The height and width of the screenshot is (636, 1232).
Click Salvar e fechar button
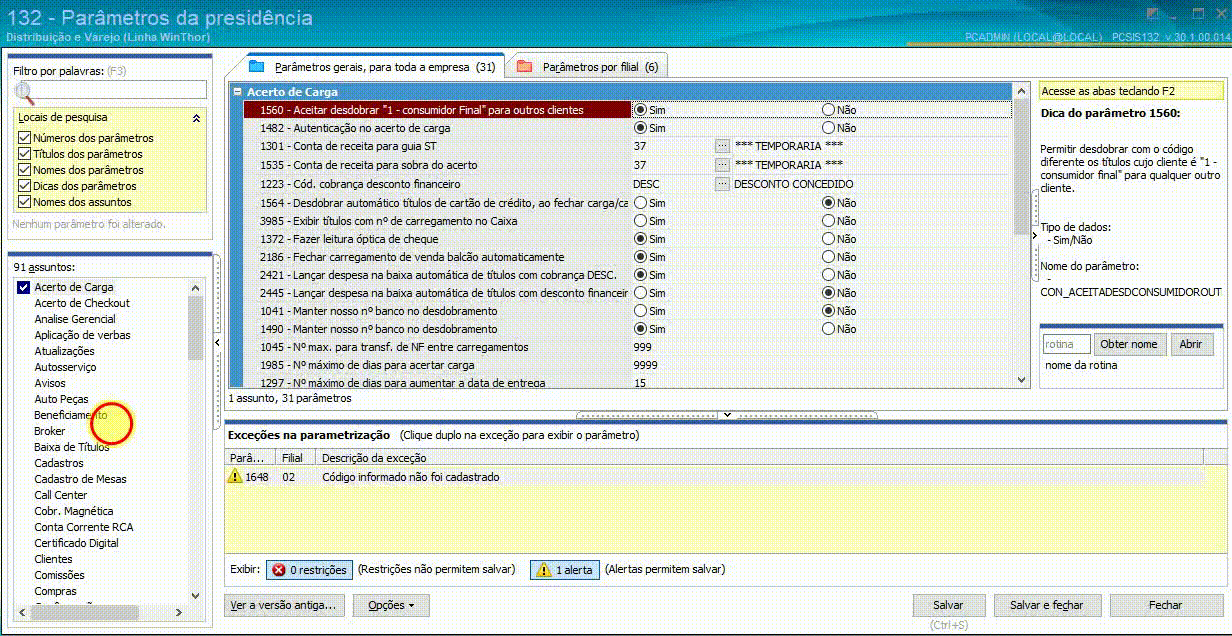[x=1047, y=605]
